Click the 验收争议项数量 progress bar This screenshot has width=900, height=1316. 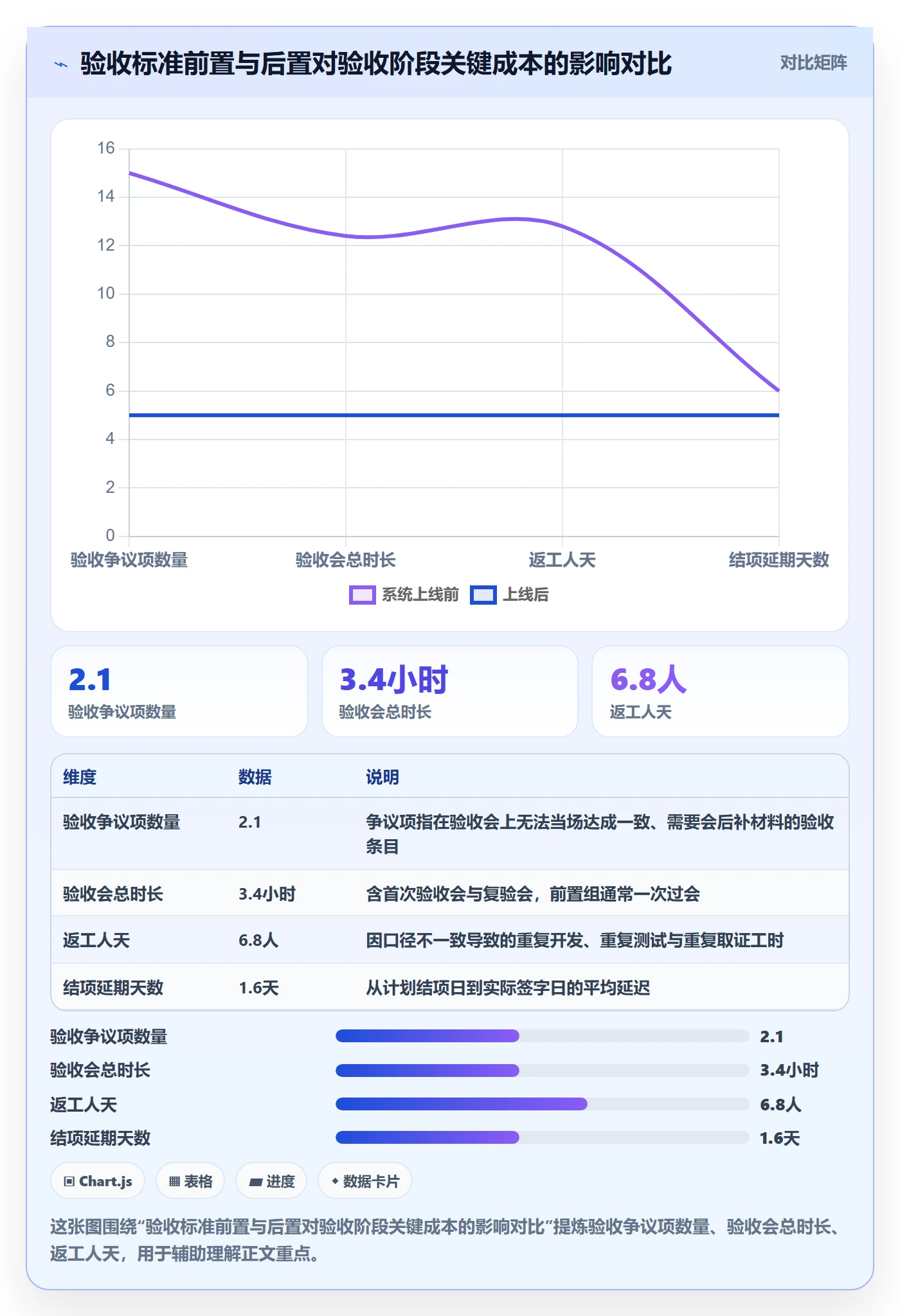[542, 1036]
